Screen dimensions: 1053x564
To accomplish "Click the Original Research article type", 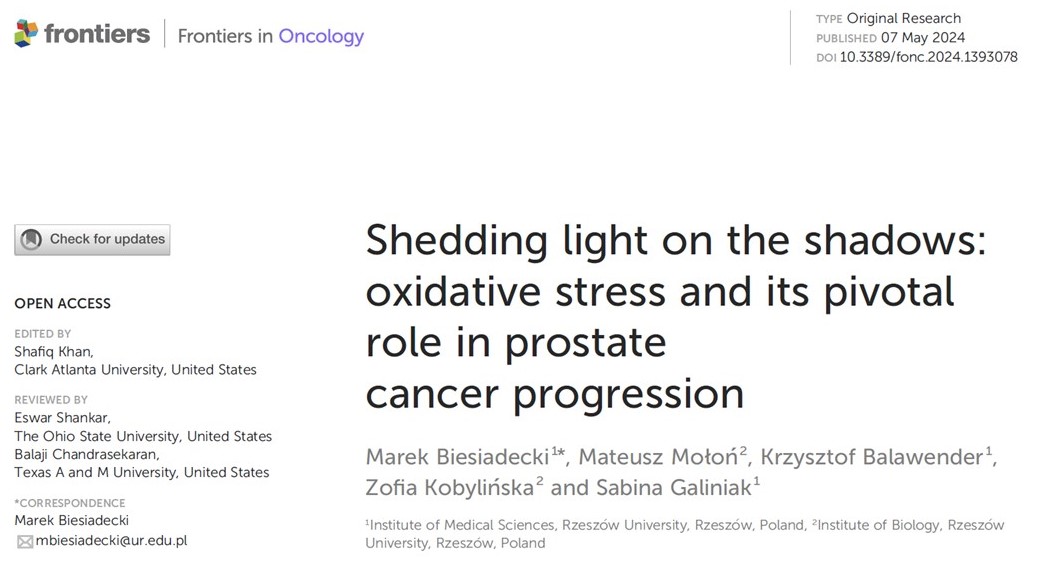I will [903, 18].
